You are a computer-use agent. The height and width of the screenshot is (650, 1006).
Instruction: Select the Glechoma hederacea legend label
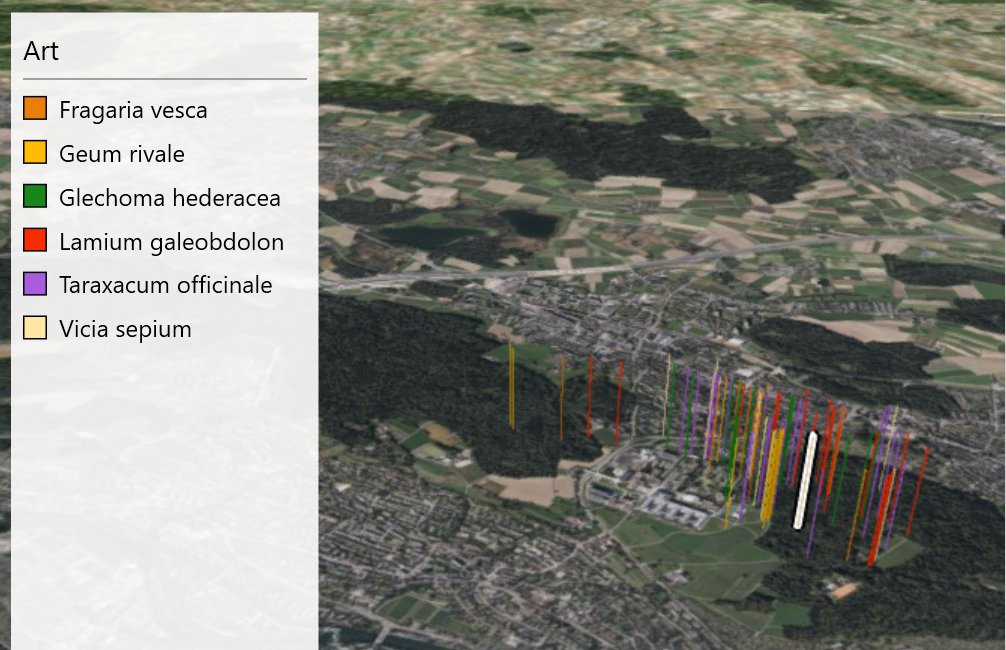tap(170, 198)
